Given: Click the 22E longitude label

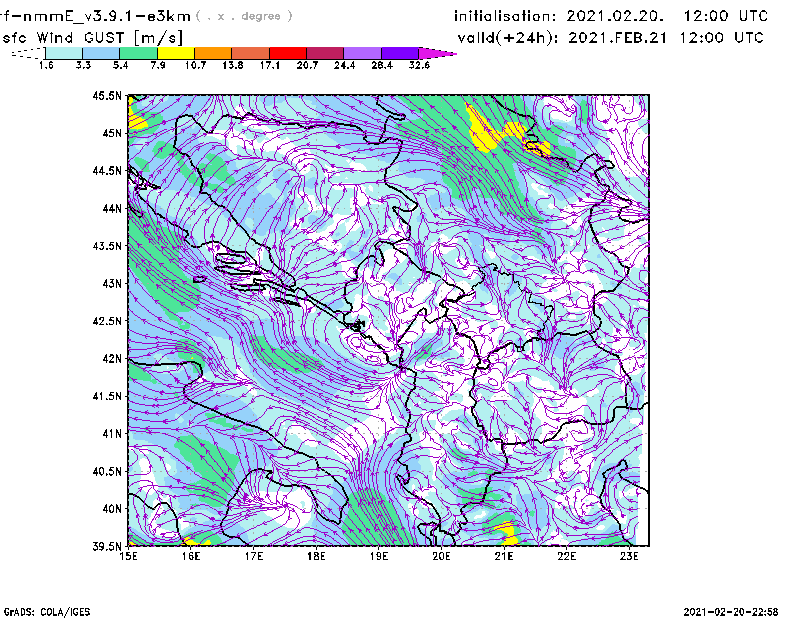Looking at the screenshot, I should coord(567,556).
